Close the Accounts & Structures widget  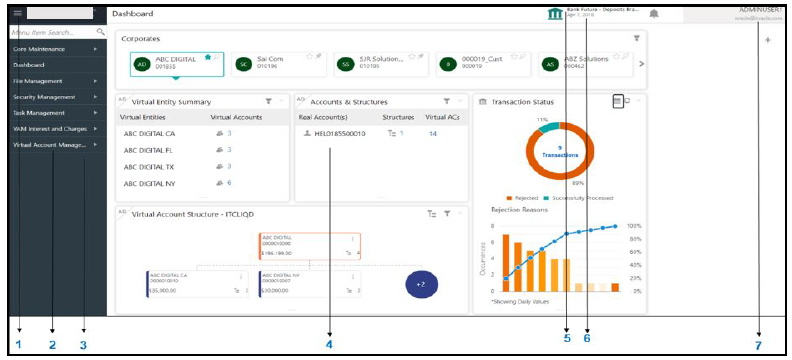click(x=460, y=101)
